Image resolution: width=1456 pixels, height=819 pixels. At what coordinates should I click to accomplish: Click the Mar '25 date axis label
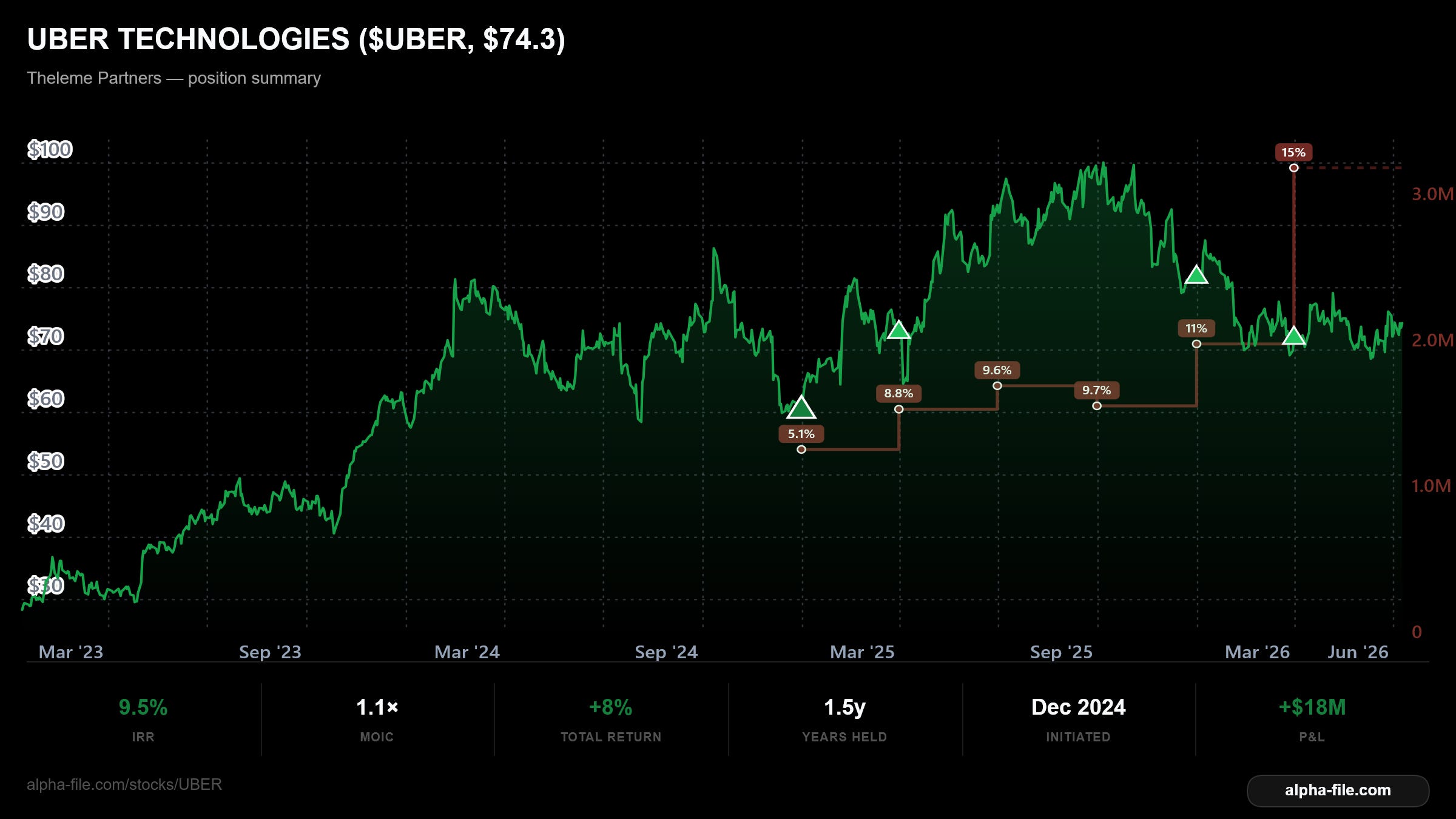coord(862,652)
